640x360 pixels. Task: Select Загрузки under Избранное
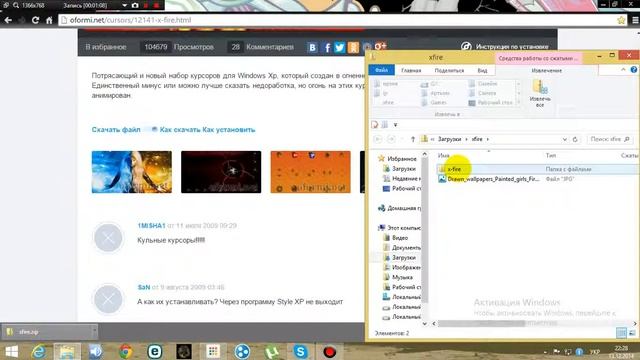click(404, 169)
